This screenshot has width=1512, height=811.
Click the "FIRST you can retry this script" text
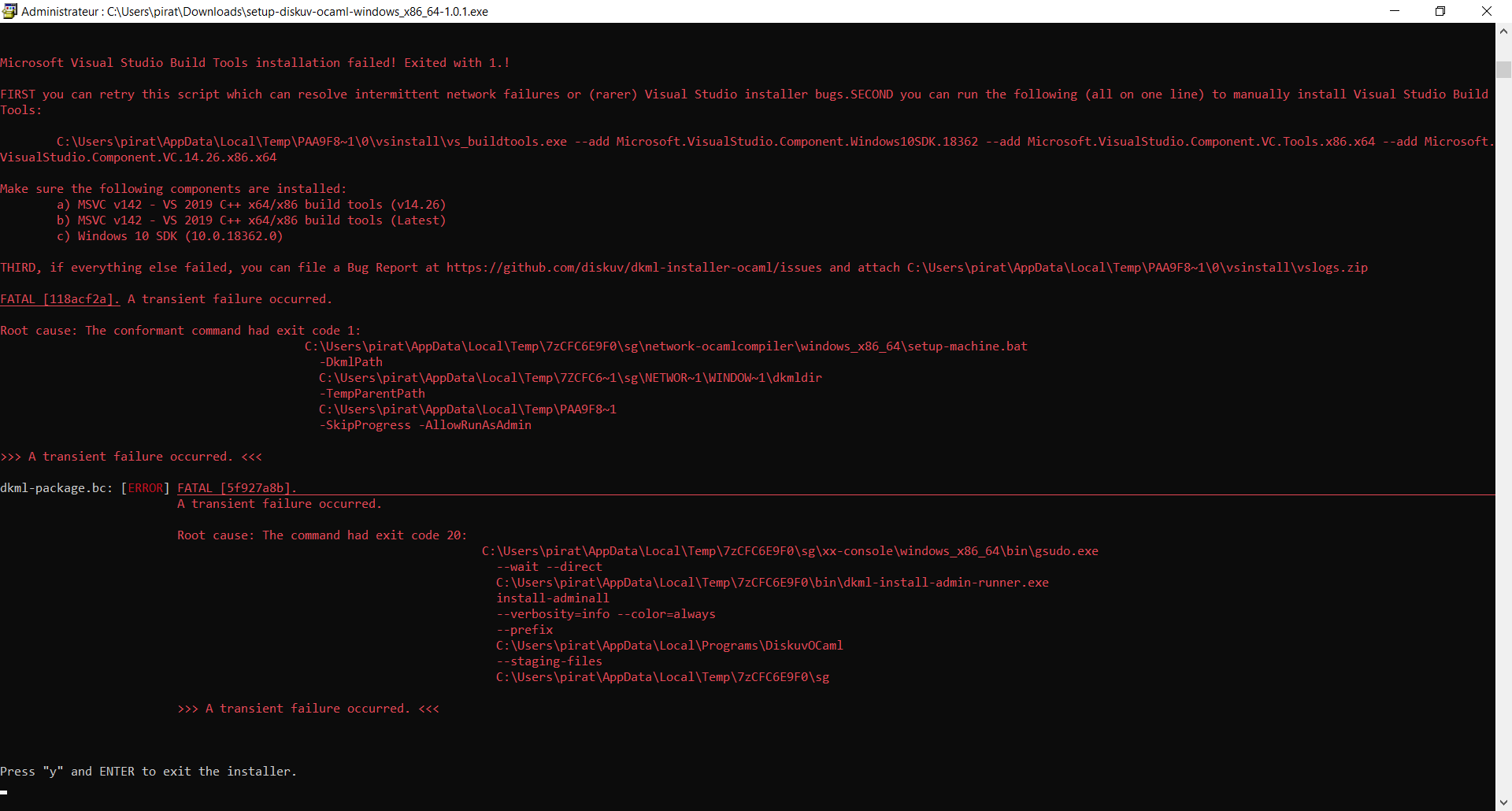pos(131,94)
